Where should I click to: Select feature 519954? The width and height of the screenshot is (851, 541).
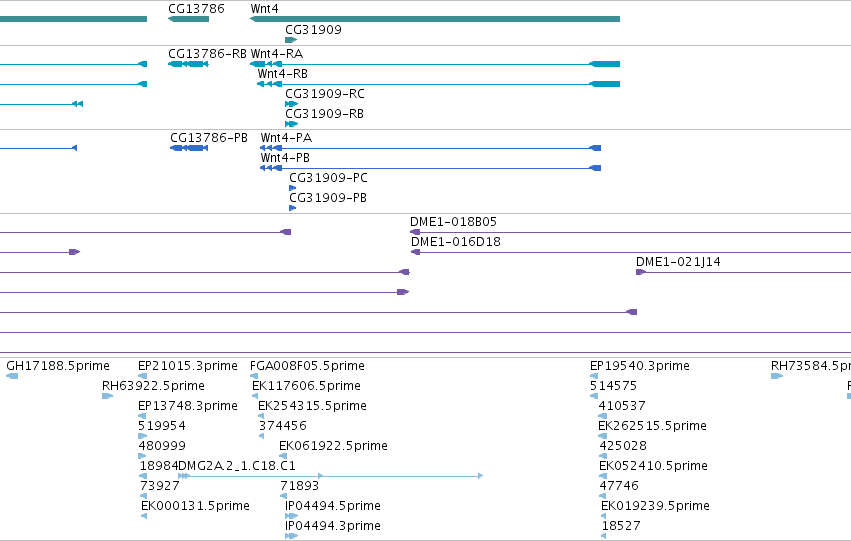(162, 427)
